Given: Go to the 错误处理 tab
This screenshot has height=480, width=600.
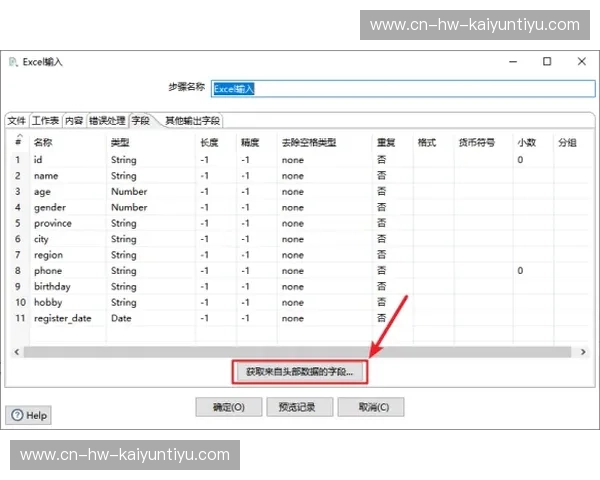Looking at the screenshot, I should point(107,121).
